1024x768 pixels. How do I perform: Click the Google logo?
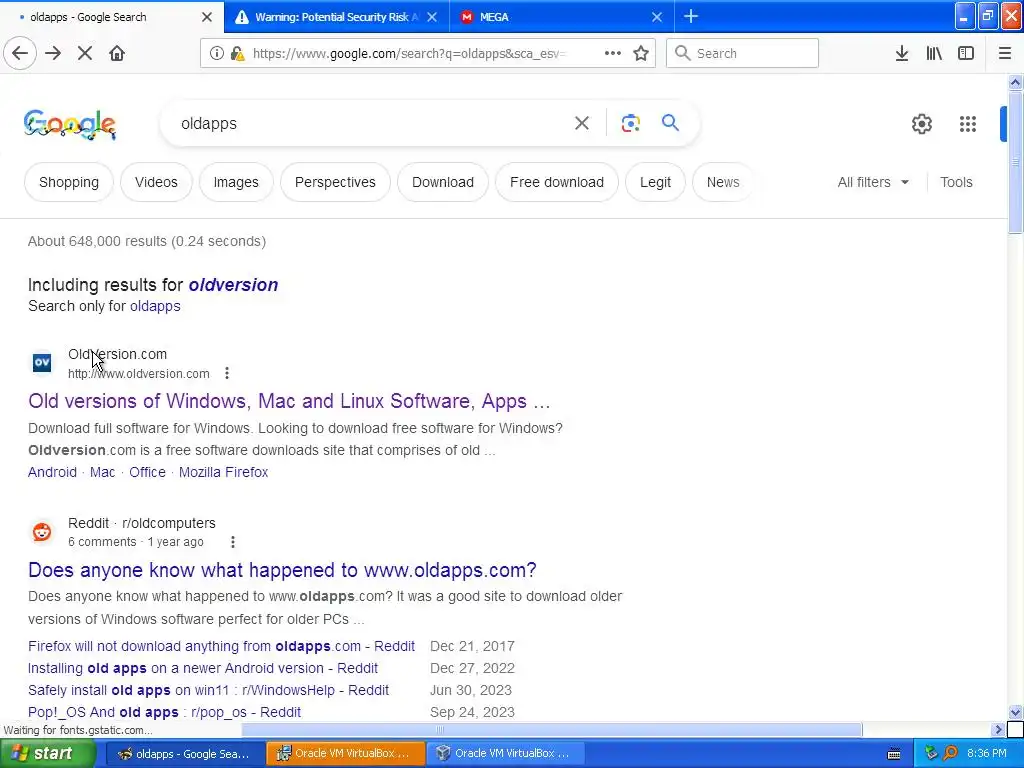(70, 124)
